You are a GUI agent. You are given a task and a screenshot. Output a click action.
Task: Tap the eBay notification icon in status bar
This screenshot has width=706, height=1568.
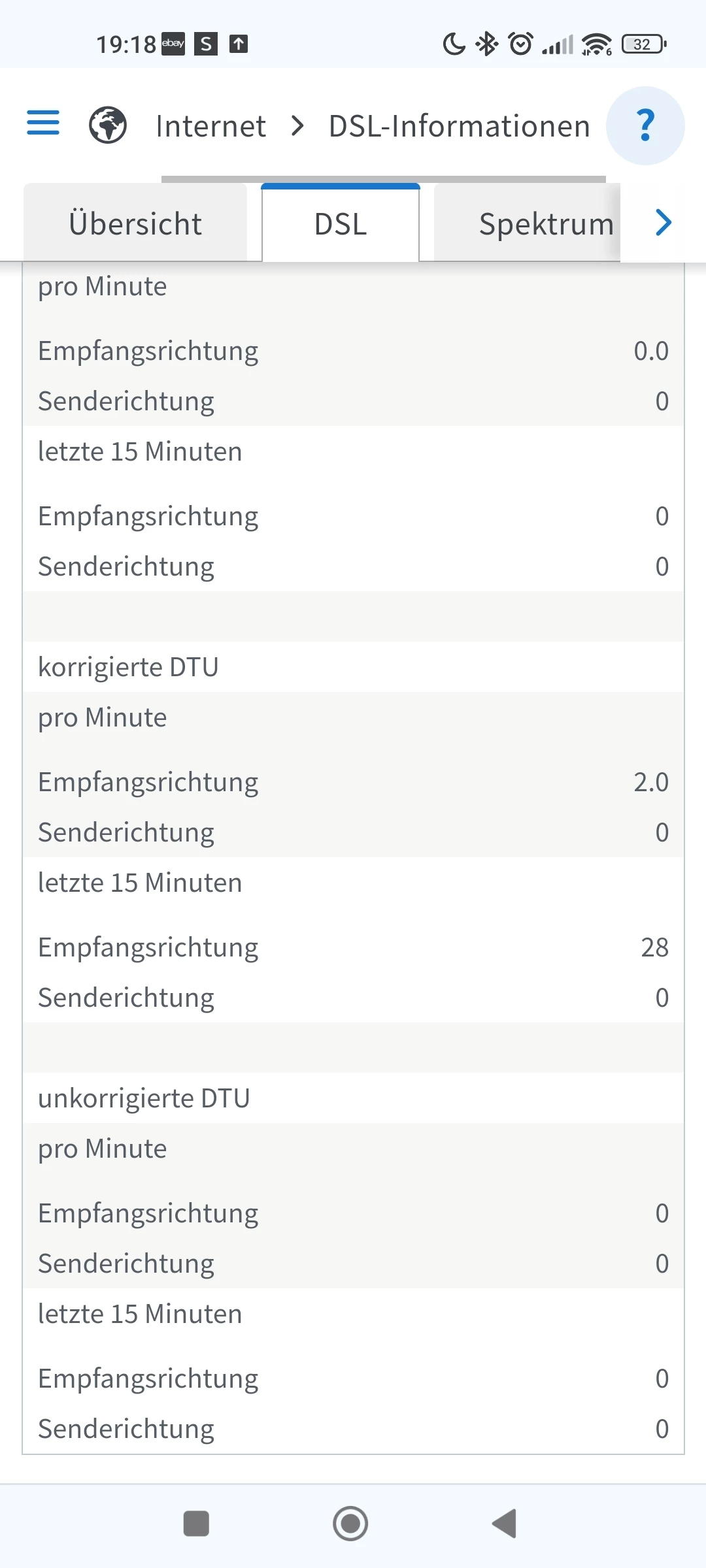click(x=173, y=44)
